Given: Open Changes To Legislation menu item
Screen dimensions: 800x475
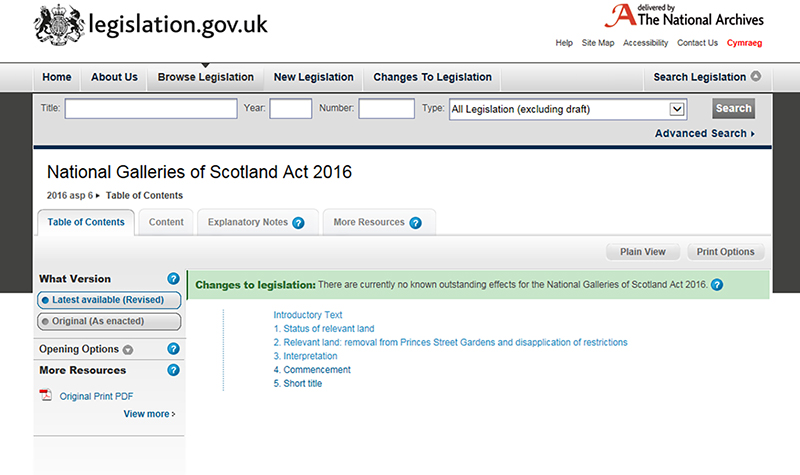Looking at the screenshot, I should coord(432,77).
